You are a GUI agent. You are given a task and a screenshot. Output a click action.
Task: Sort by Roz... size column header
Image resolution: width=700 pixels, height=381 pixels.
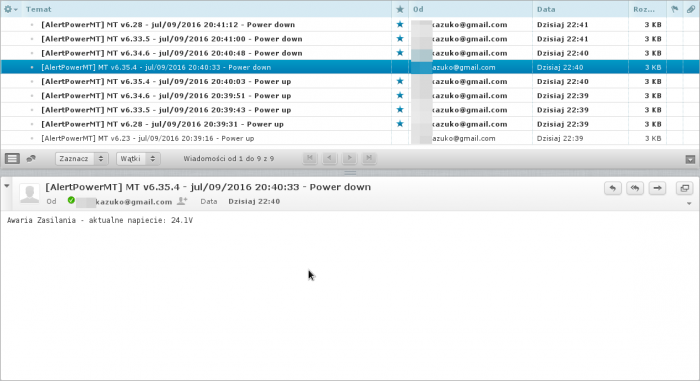(x=644, y=9)
